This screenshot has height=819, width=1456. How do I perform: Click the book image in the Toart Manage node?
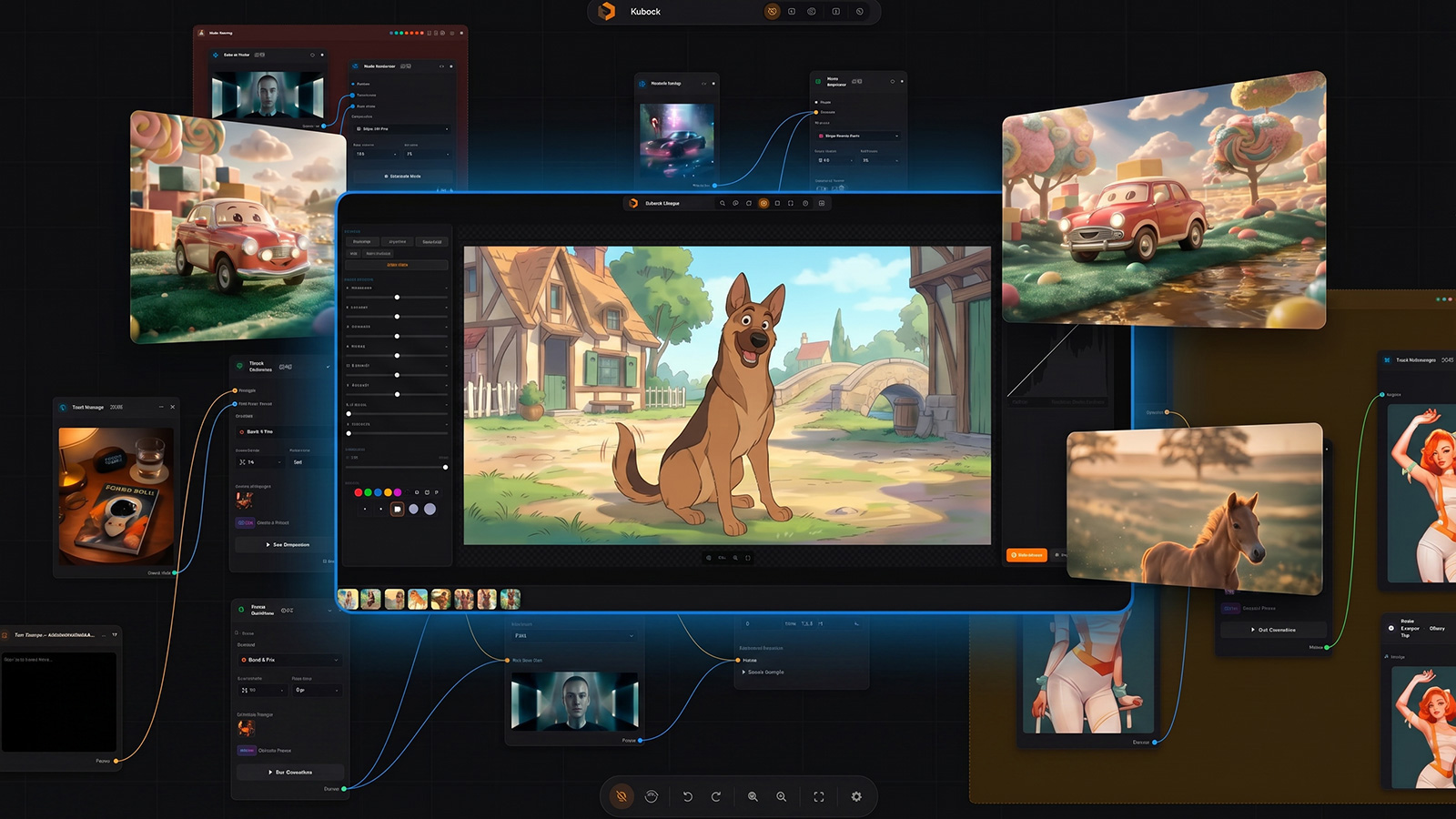click(116, 497)
